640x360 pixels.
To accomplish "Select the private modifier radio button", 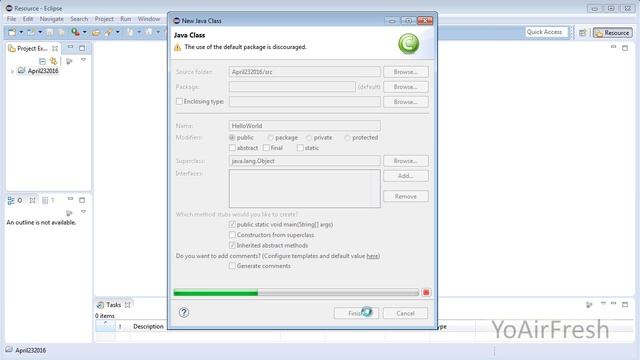I will (309, 138).
